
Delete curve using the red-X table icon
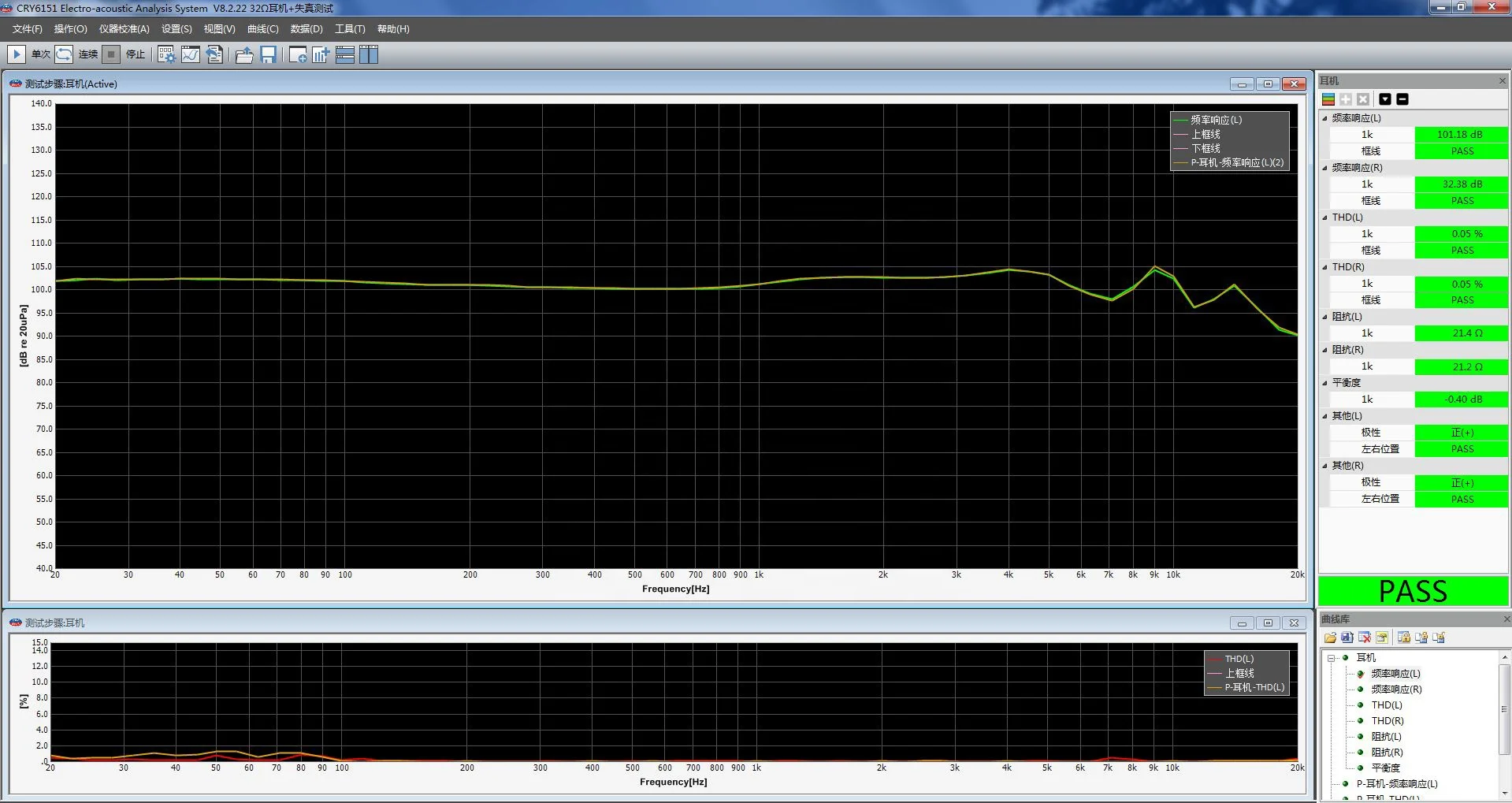pyautogui.click(x=1365, y=638)
